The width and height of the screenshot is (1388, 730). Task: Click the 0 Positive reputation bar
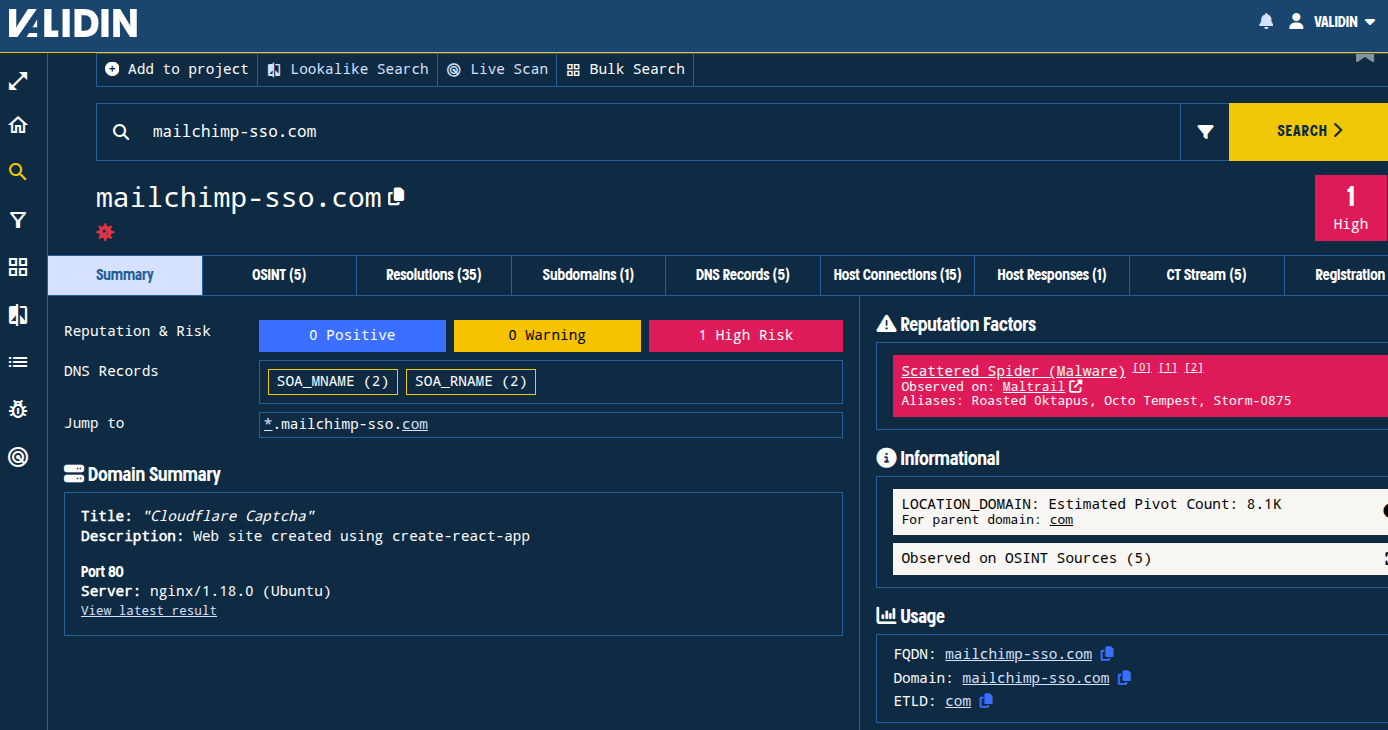pyautogui.click(x=352, y=336)
